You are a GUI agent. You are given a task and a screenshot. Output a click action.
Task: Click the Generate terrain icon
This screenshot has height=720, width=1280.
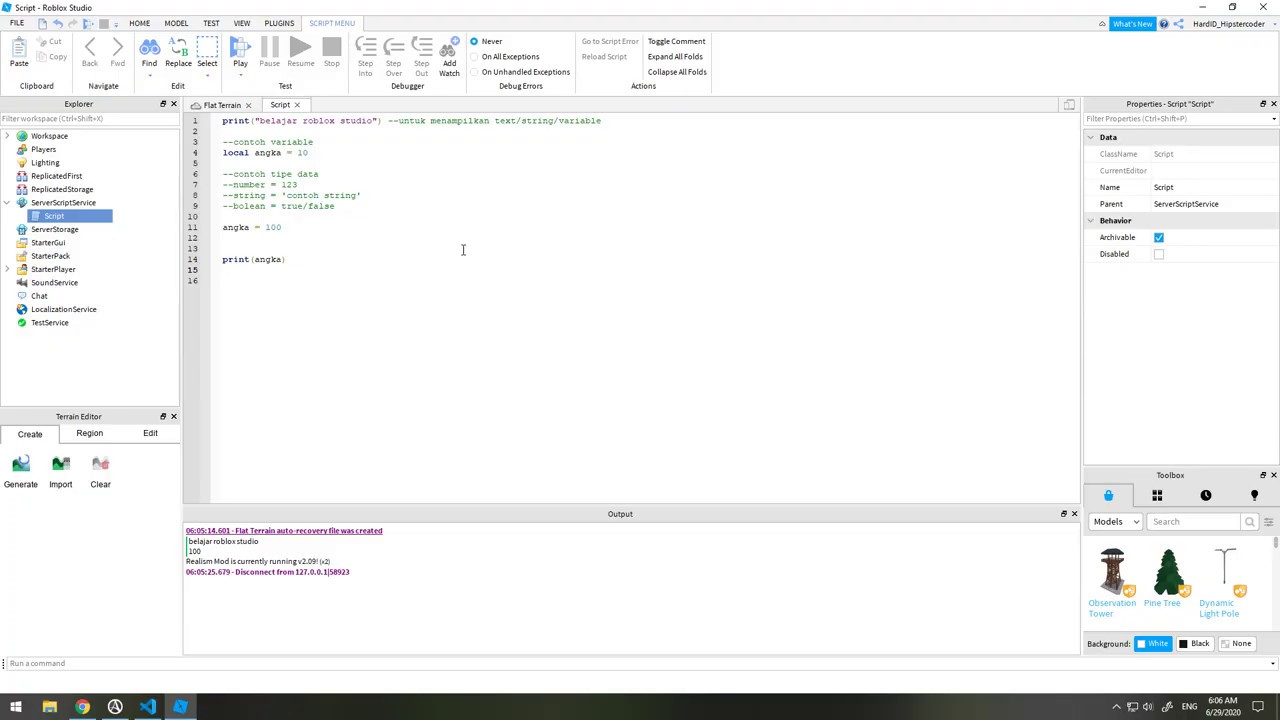click(x=21, y=463)
